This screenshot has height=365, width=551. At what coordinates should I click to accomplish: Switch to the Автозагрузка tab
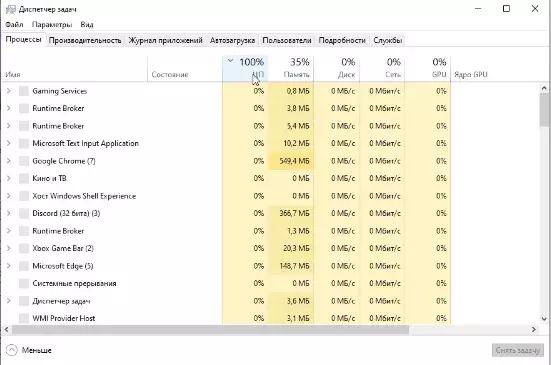pos(232,40)
